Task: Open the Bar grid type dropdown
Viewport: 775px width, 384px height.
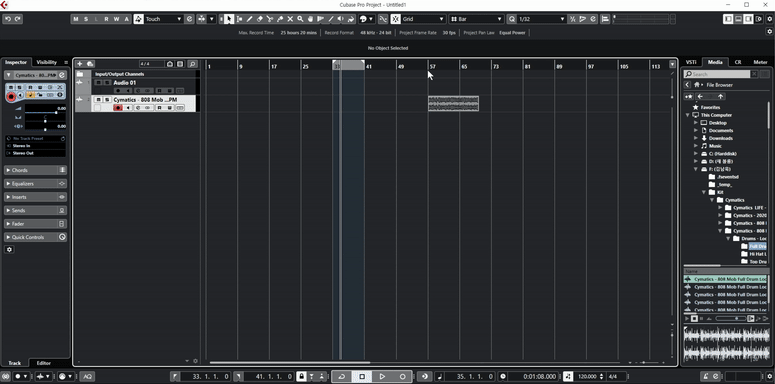Action: click(x=476, y=19)
